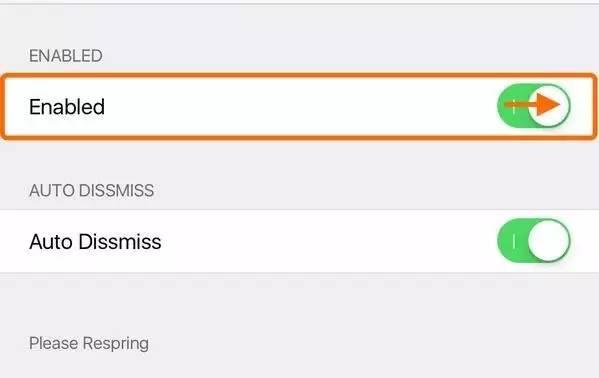Click gray area right of Please Respring
Image resolution: width=599 pixels, height=378 pixels.
(372, 344)
